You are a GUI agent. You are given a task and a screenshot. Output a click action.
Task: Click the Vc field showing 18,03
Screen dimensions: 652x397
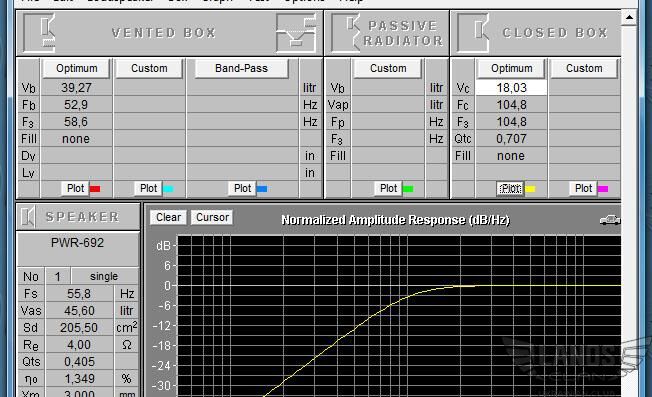tap(511, 88)
